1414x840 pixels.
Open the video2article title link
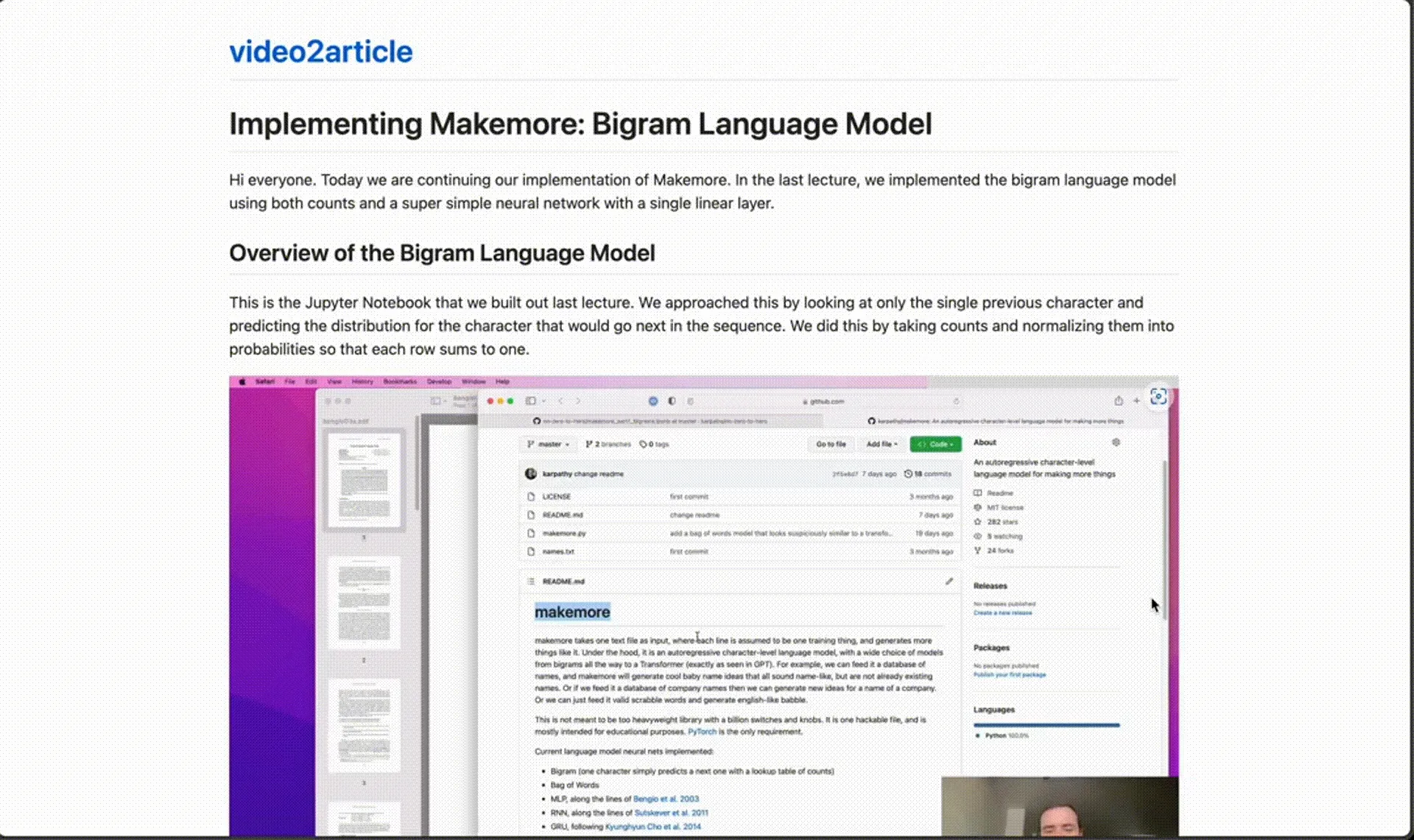coord(321,52)
